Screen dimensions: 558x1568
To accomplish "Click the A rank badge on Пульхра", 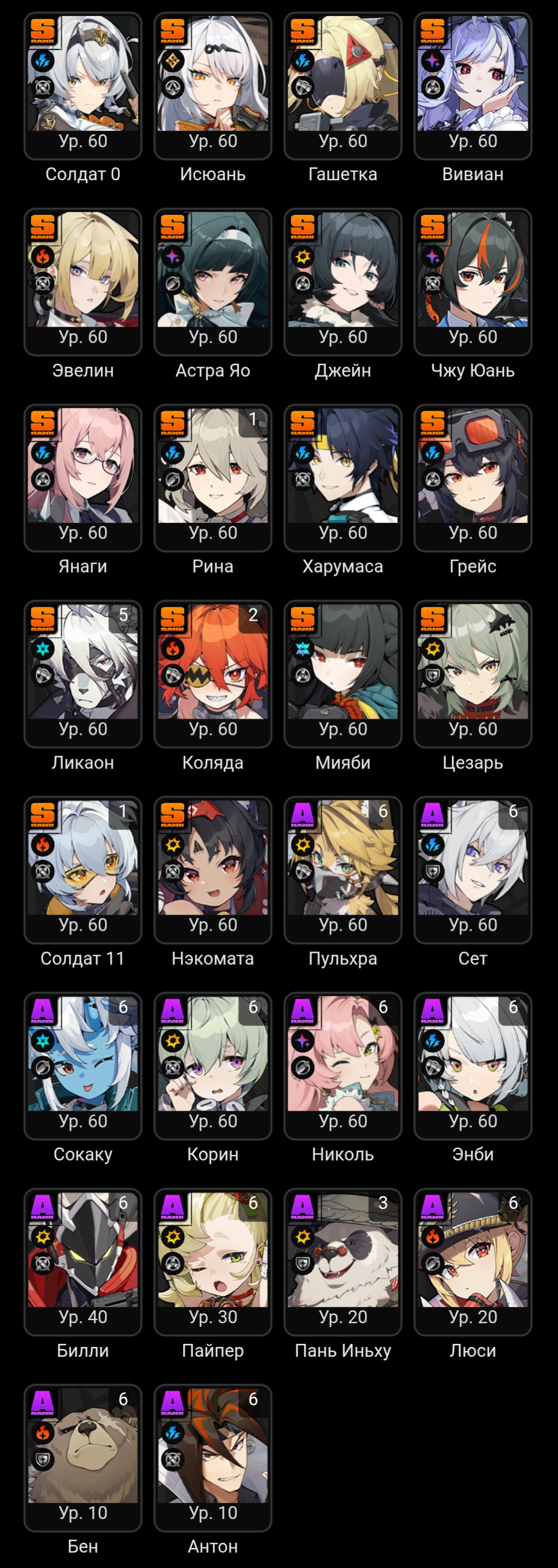I will coord(302,814).
